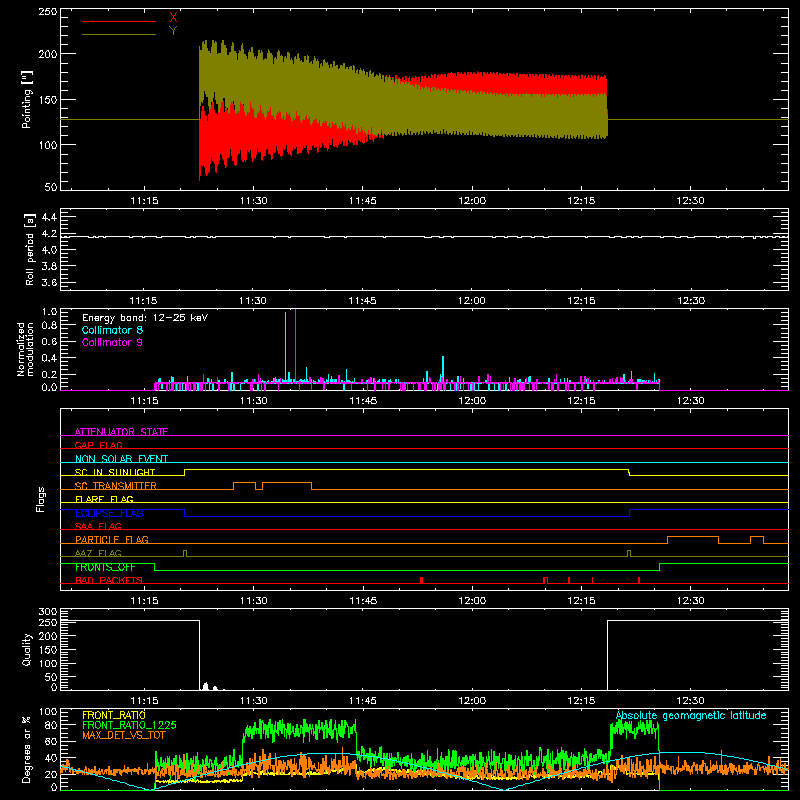
Task: Click the SAA_FLAG label
Action: pyautogui.click(x=98, y=526)
